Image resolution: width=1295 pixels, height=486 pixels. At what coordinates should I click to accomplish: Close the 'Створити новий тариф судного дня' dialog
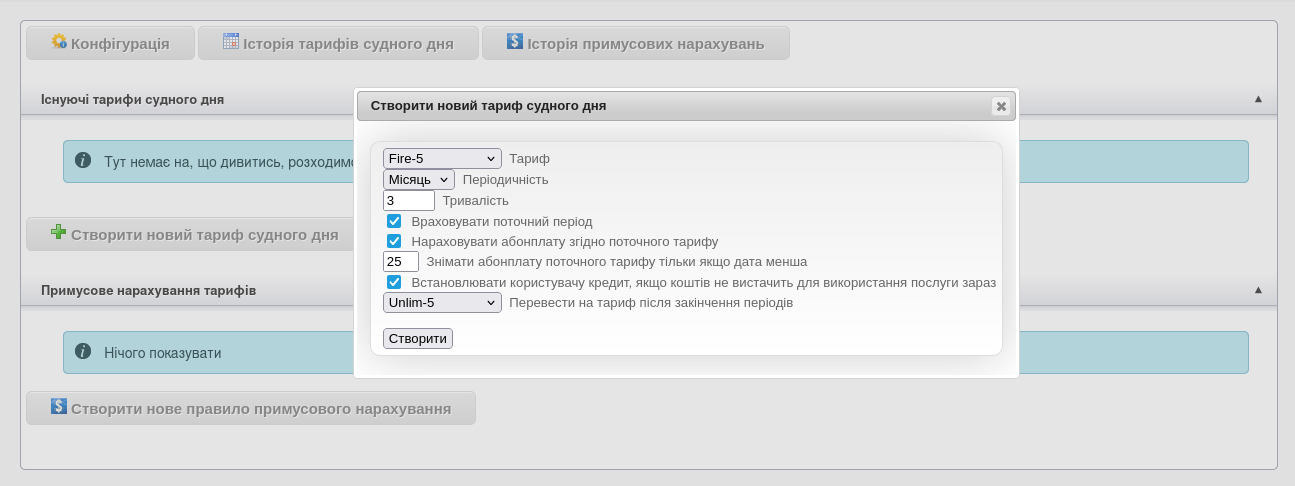(x=1001, y=106)
